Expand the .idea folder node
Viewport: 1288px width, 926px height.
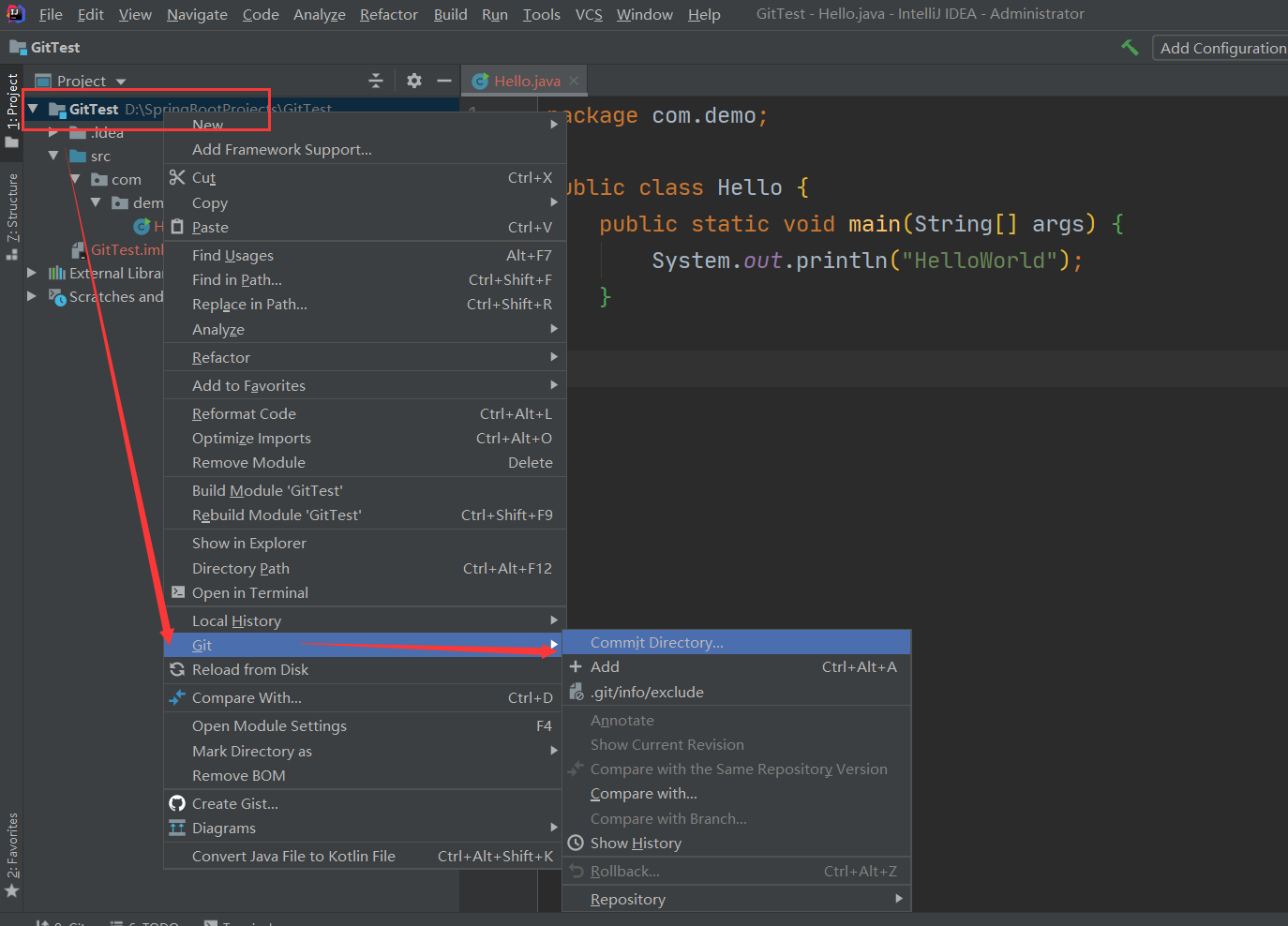click(53, 132)
